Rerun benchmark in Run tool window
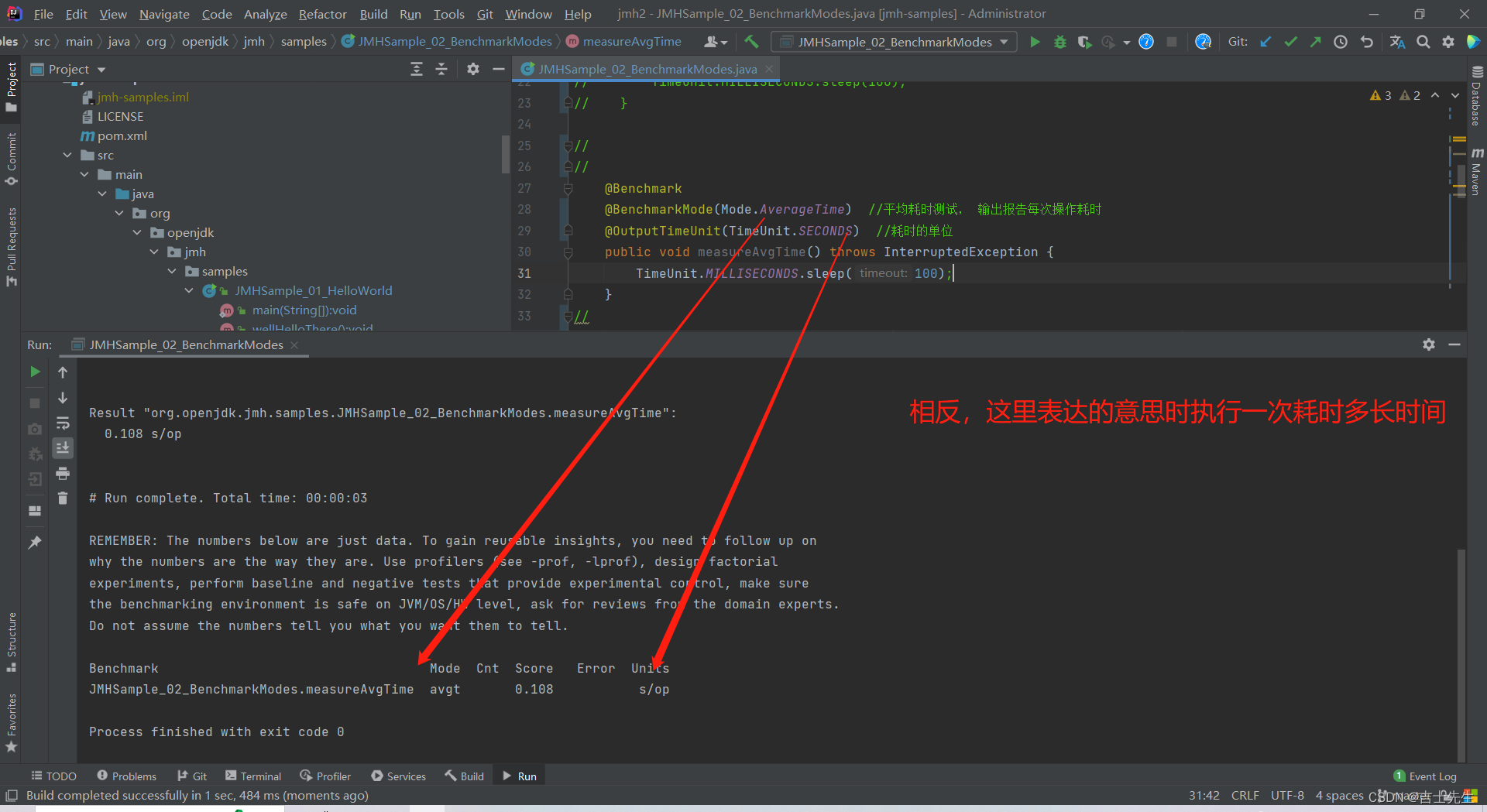The width and height of the screenshot is (1487, 812). 35,372
